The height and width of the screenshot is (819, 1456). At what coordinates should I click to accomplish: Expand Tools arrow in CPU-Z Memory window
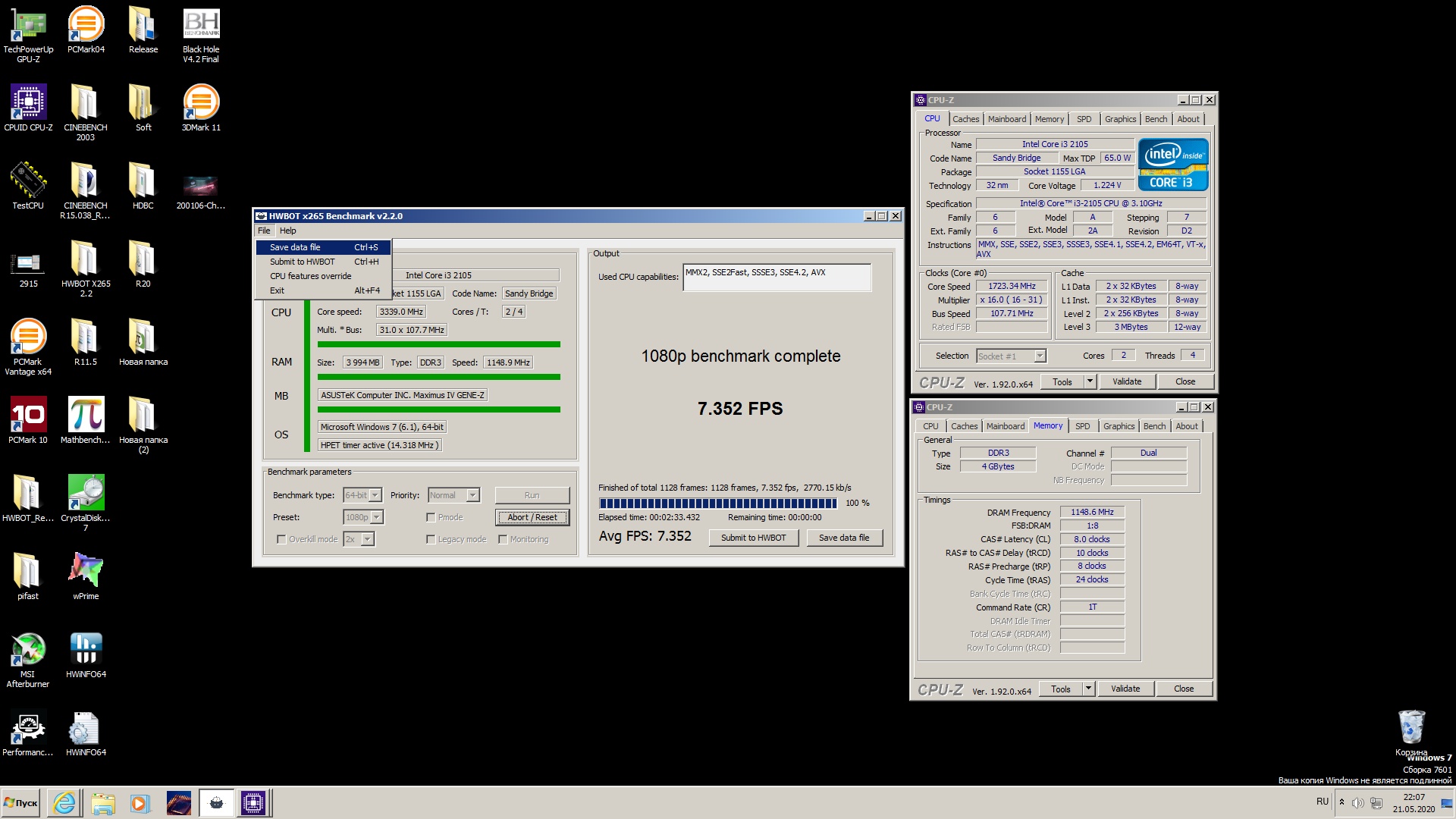click(x=1088, y=689)
